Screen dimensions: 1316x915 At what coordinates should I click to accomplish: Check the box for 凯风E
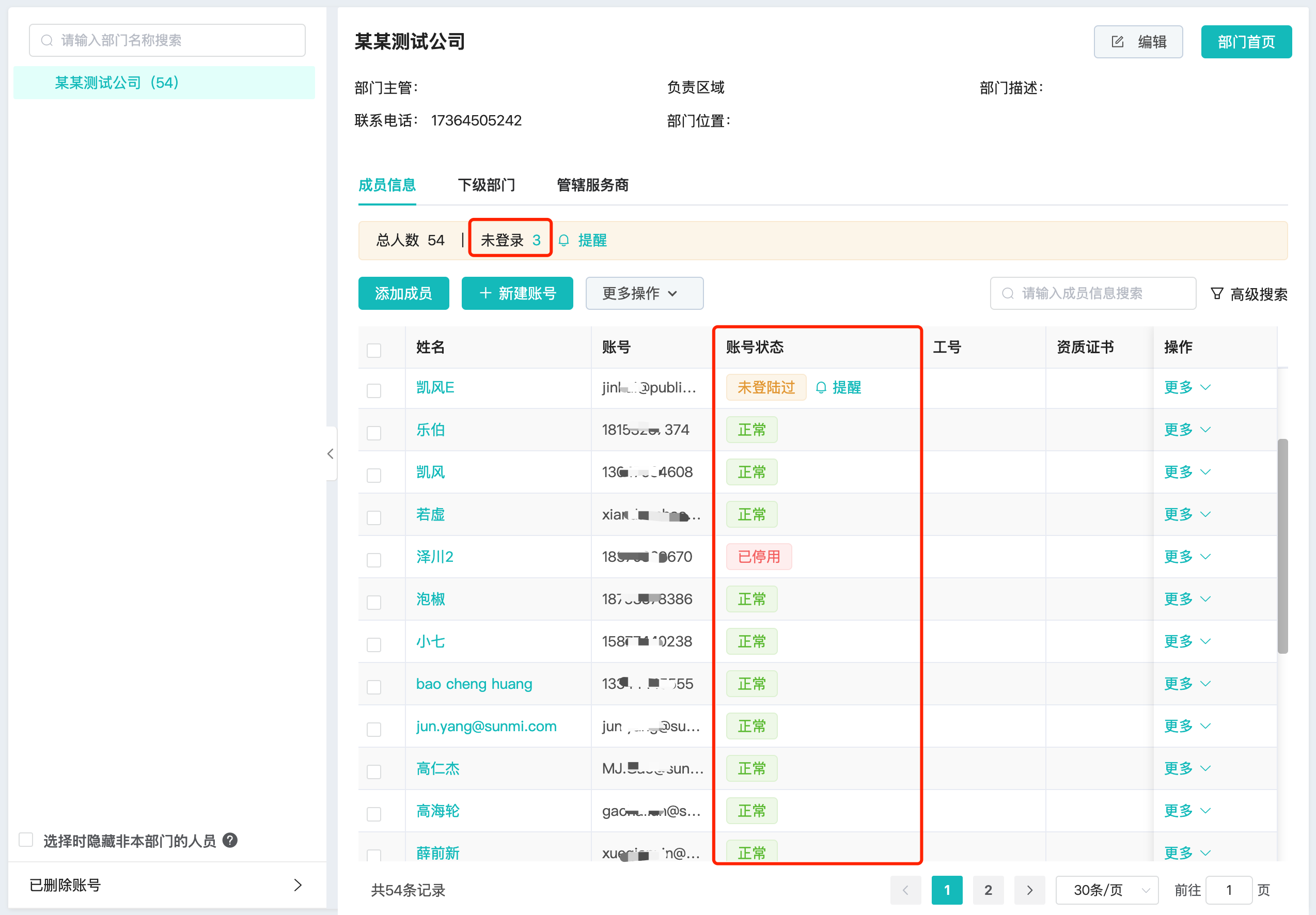tap(374, 391)
